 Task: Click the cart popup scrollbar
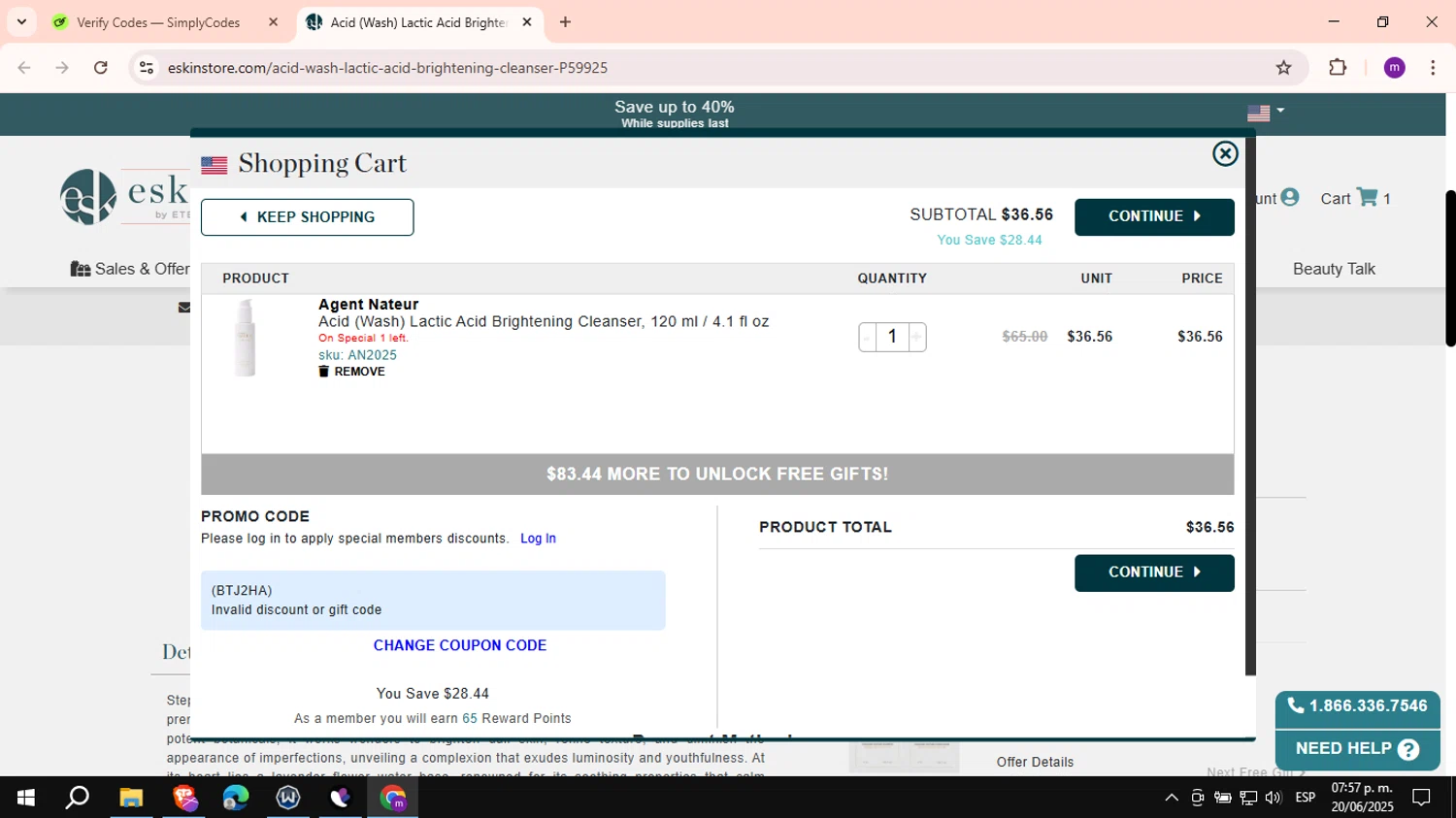tap(1250, 408)
